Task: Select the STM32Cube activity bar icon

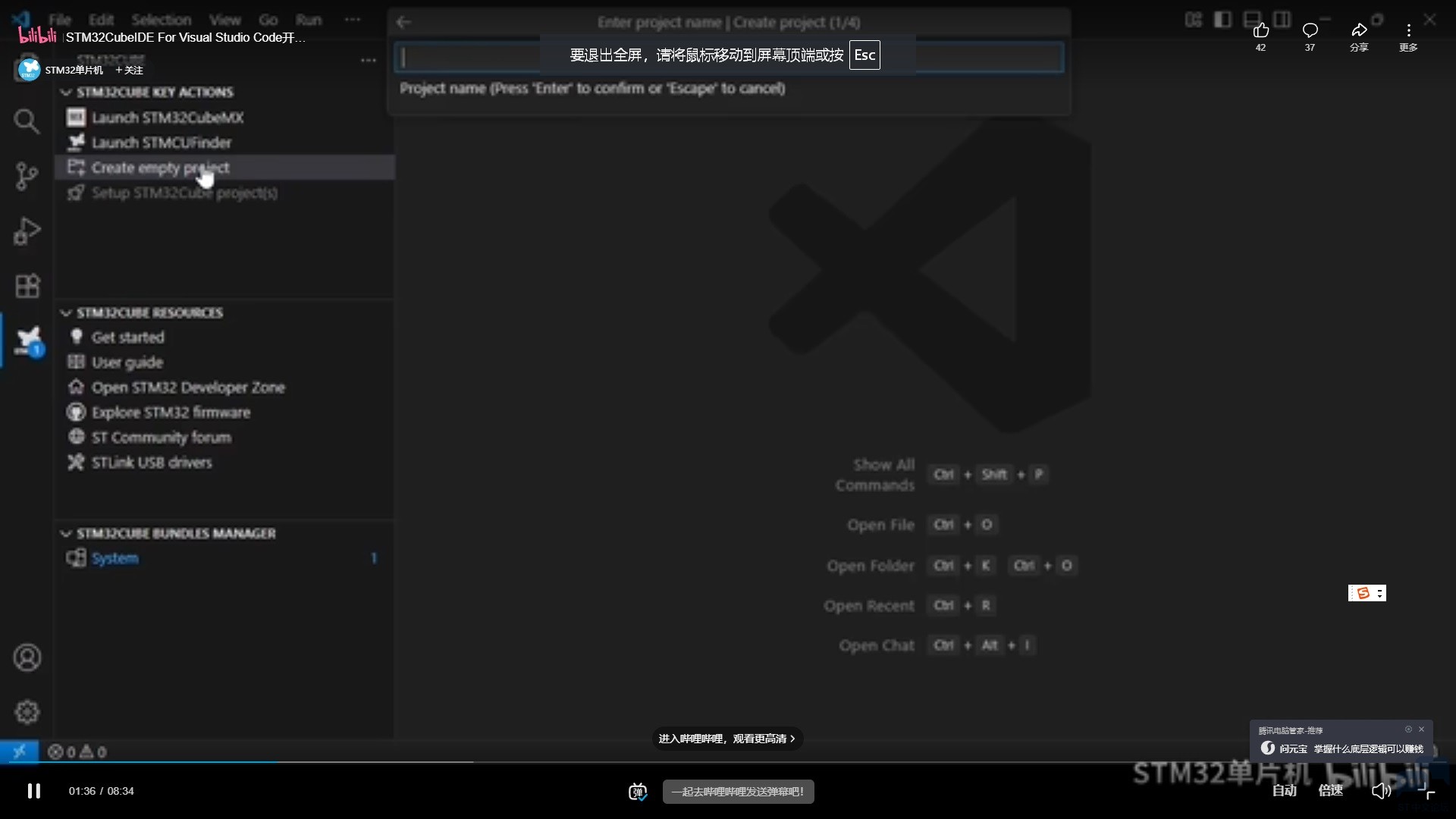Action: click(28, 340)
